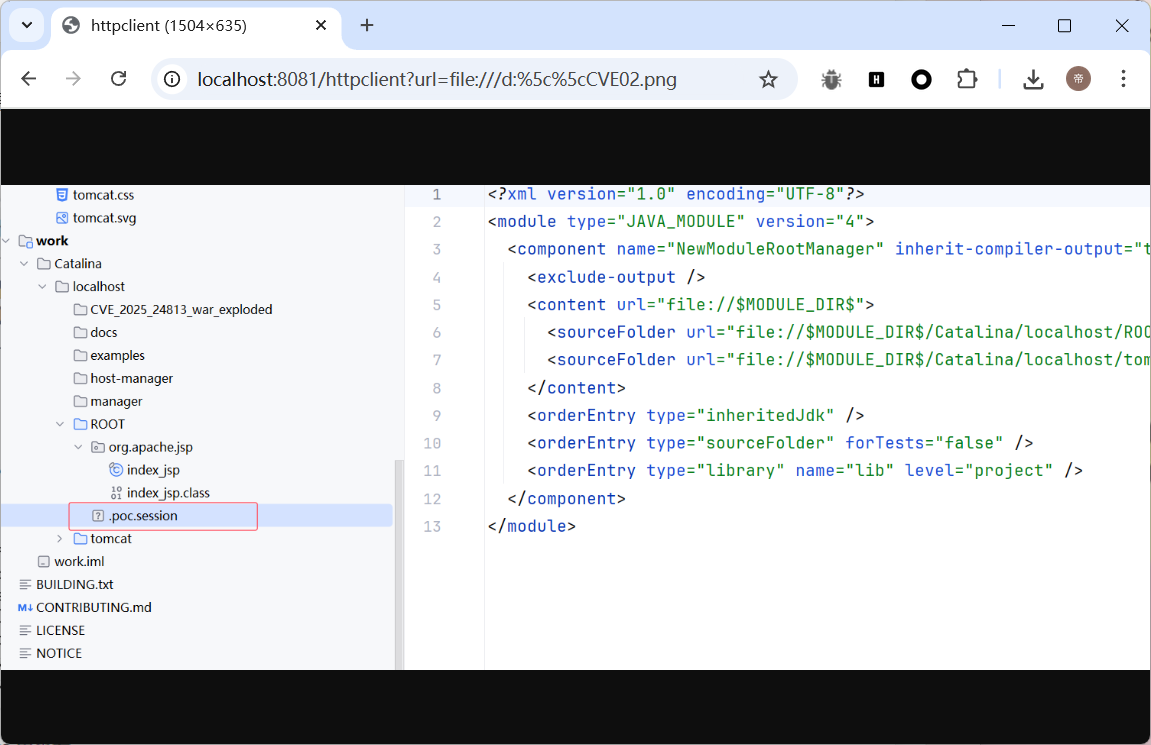Close the httpclient tab
1151x745 pixels.
(319, 26)
